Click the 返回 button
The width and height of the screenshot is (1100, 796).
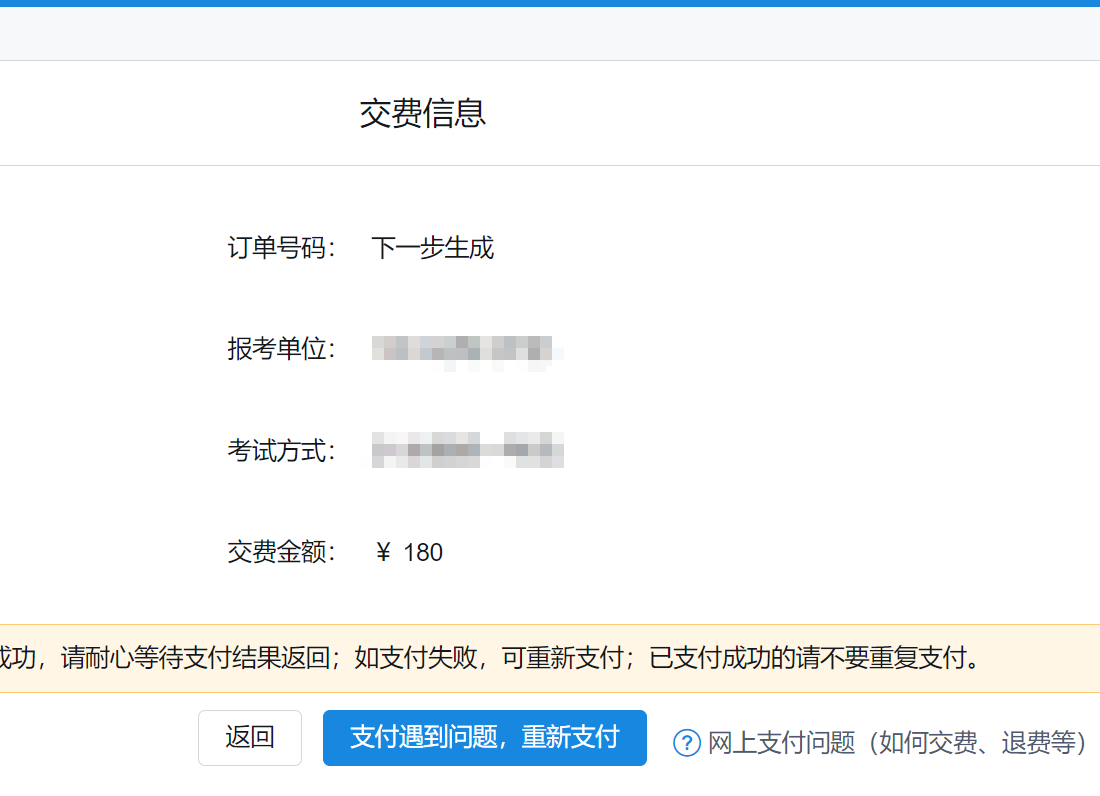(x=250, y=738)
